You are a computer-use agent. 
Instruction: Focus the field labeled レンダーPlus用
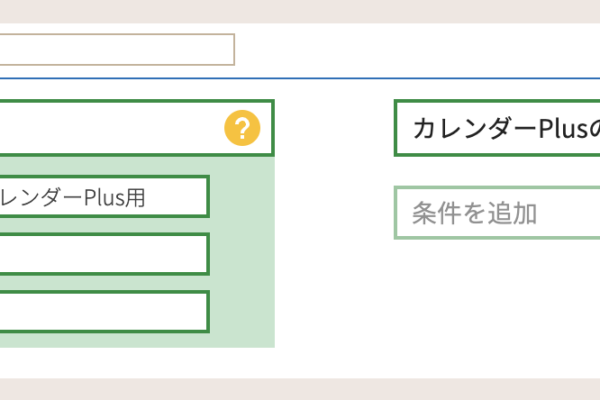tap(103, 197)
